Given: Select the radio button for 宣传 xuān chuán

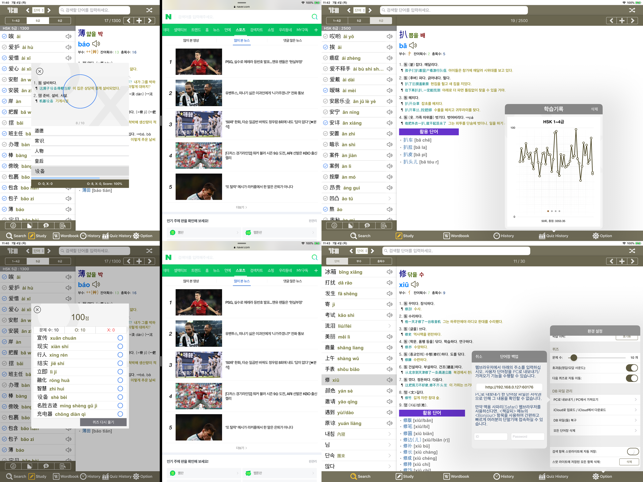Looking at the screenshot, I should [x=120, y=338].
